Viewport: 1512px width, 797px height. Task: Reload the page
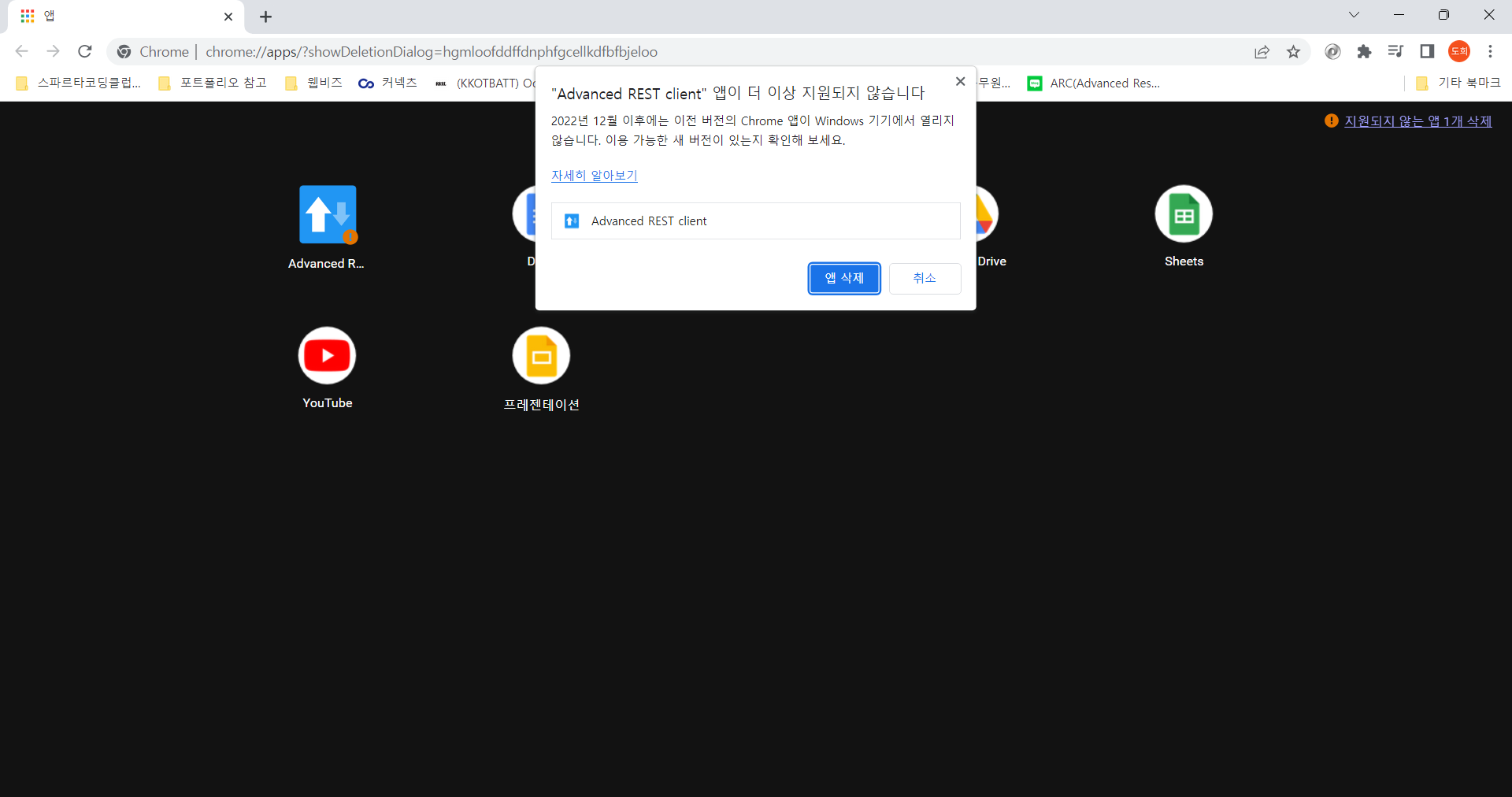[x=85, y=51]
